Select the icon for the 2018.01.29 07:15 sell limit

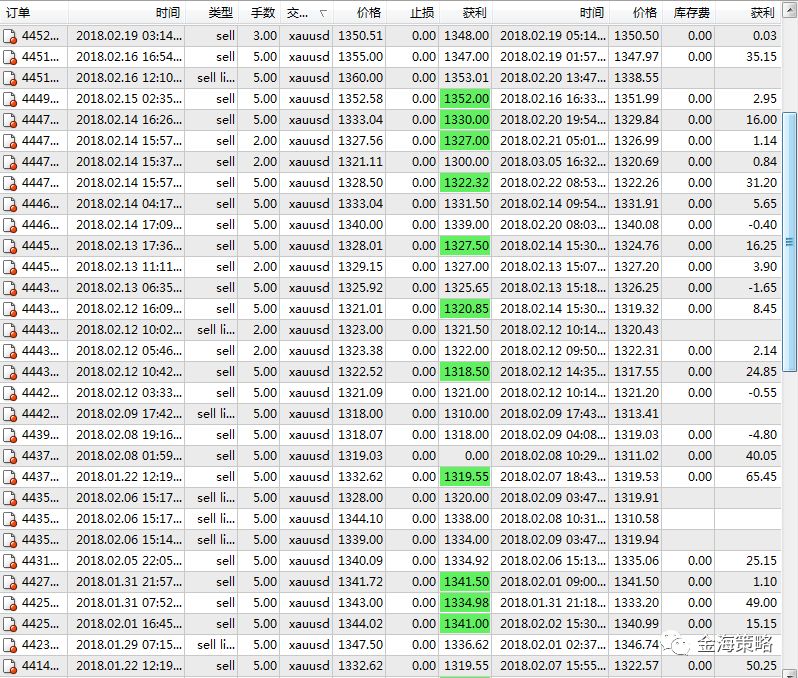[x=10, y=645]
